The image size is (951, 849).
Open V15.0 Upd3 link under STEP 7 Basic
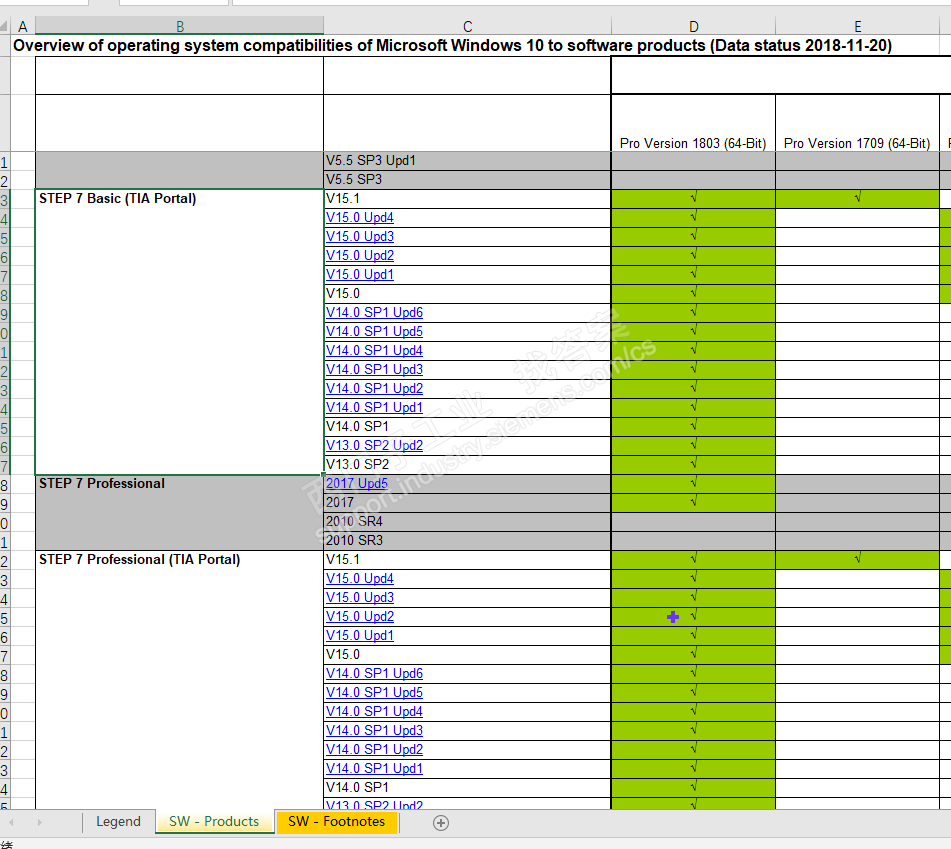[x=360, y=237]
